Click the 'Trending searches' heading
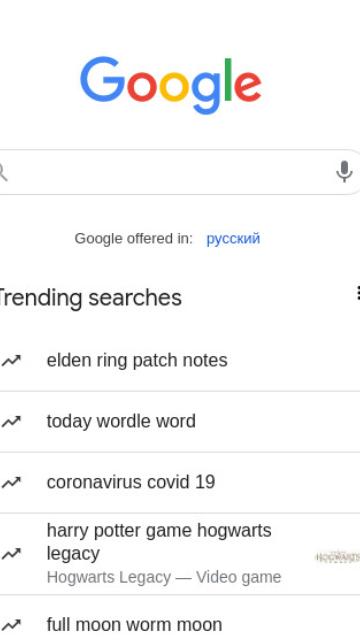 click(89, 298)
